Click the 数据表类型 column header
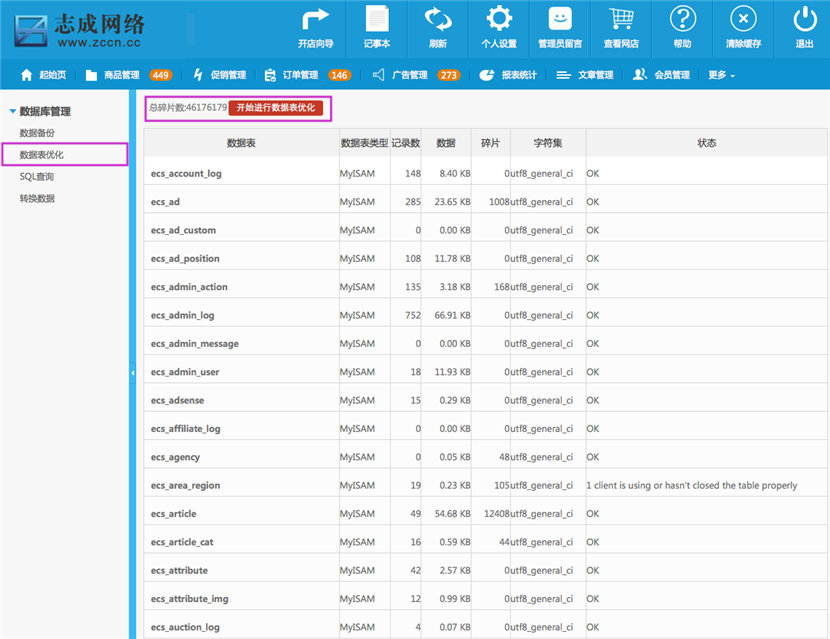The height and width of the screenshot is (639, 830). (365, 143)
